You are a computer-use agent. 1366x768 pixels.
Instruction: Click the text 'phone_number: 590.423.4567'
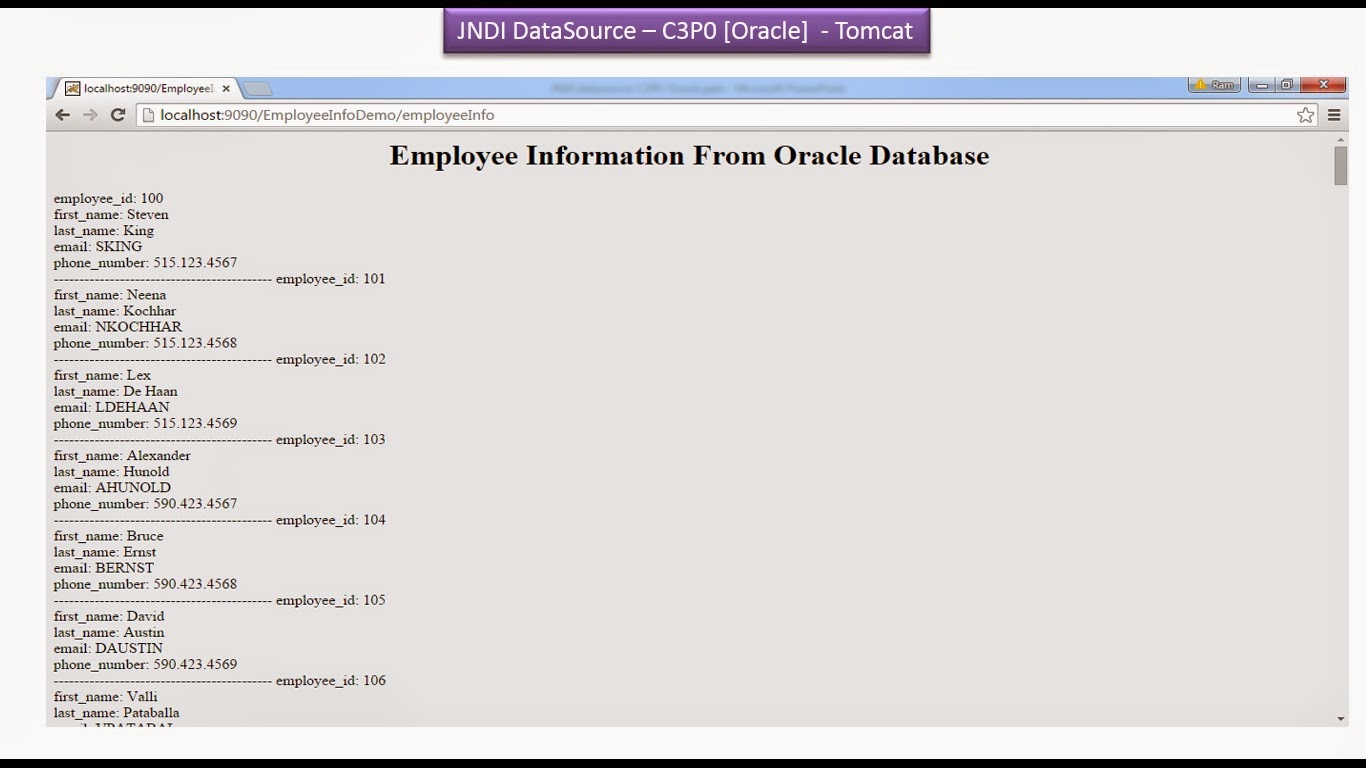click(145, 502)
